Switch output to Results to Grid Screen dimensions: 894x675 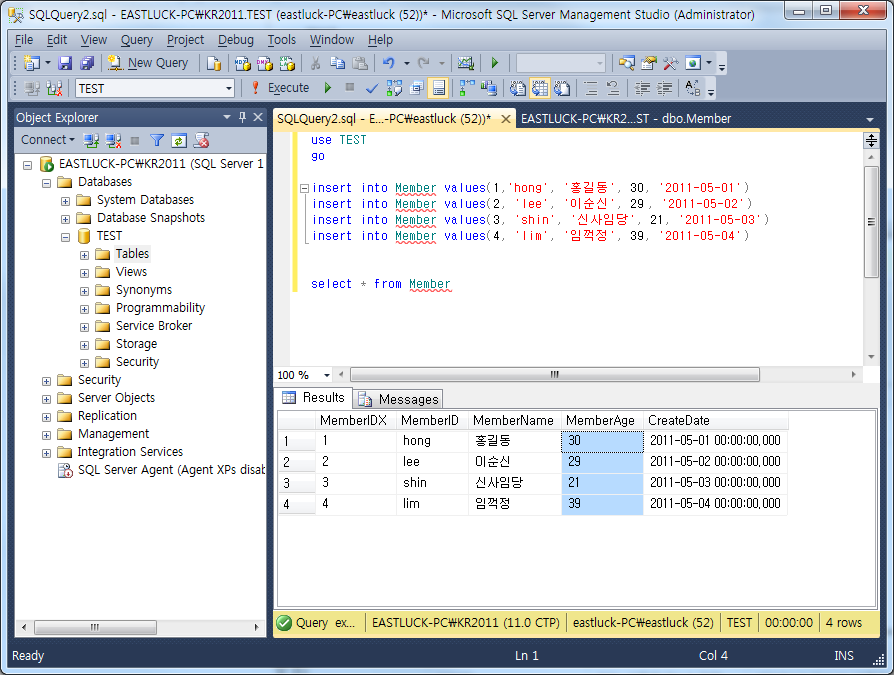tap(540, 88)
